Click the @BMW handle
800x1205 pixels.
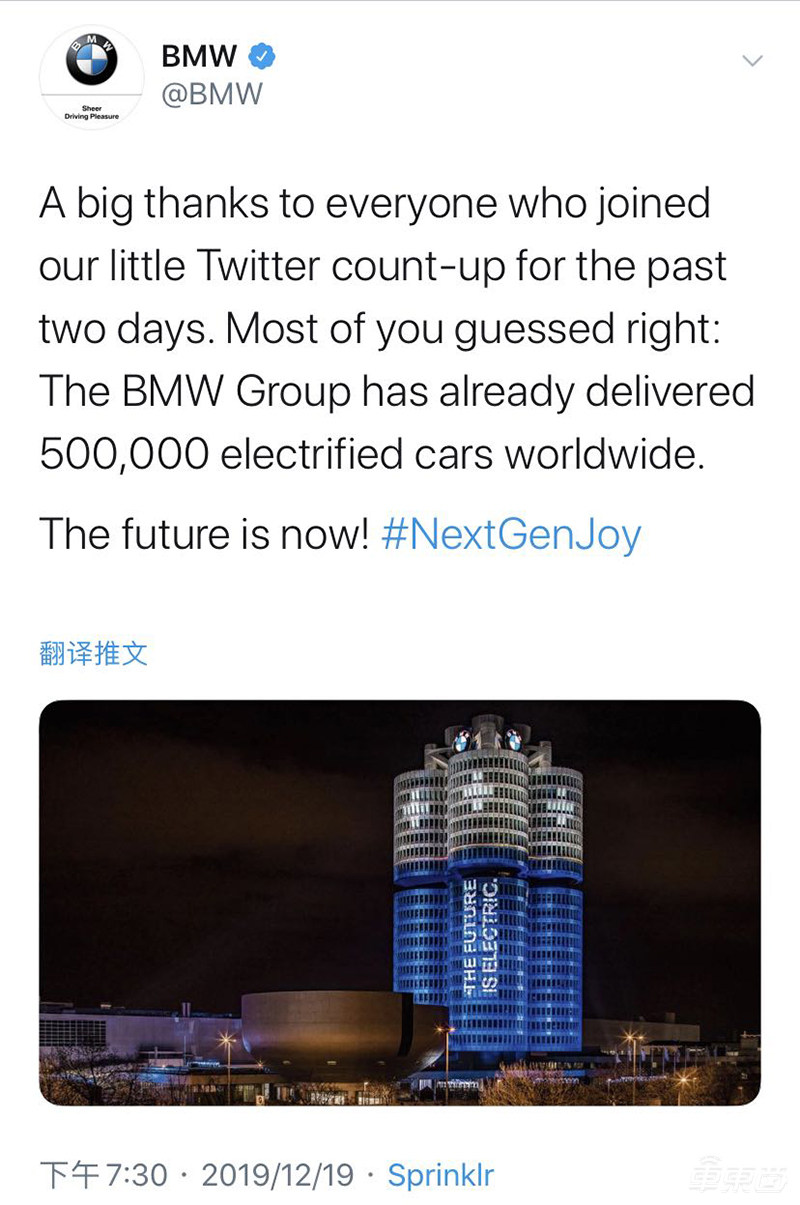point(212,95)
